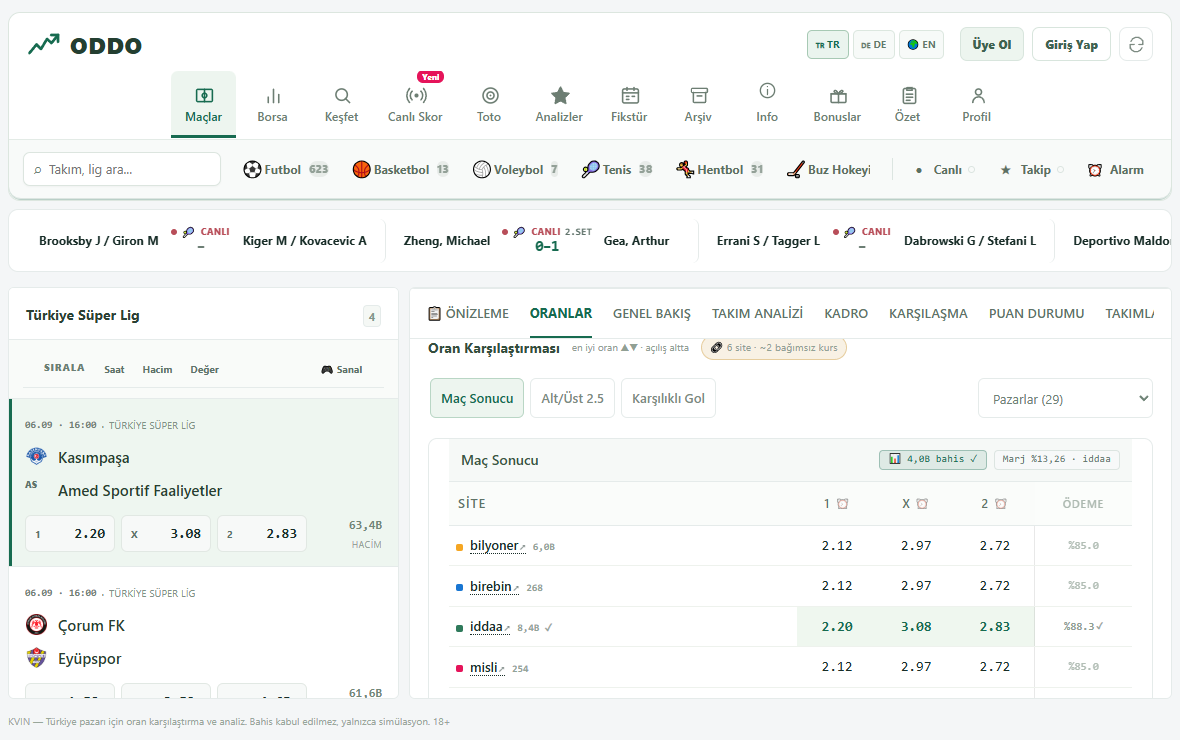Filter by Voleybol sport

[515, 169]
